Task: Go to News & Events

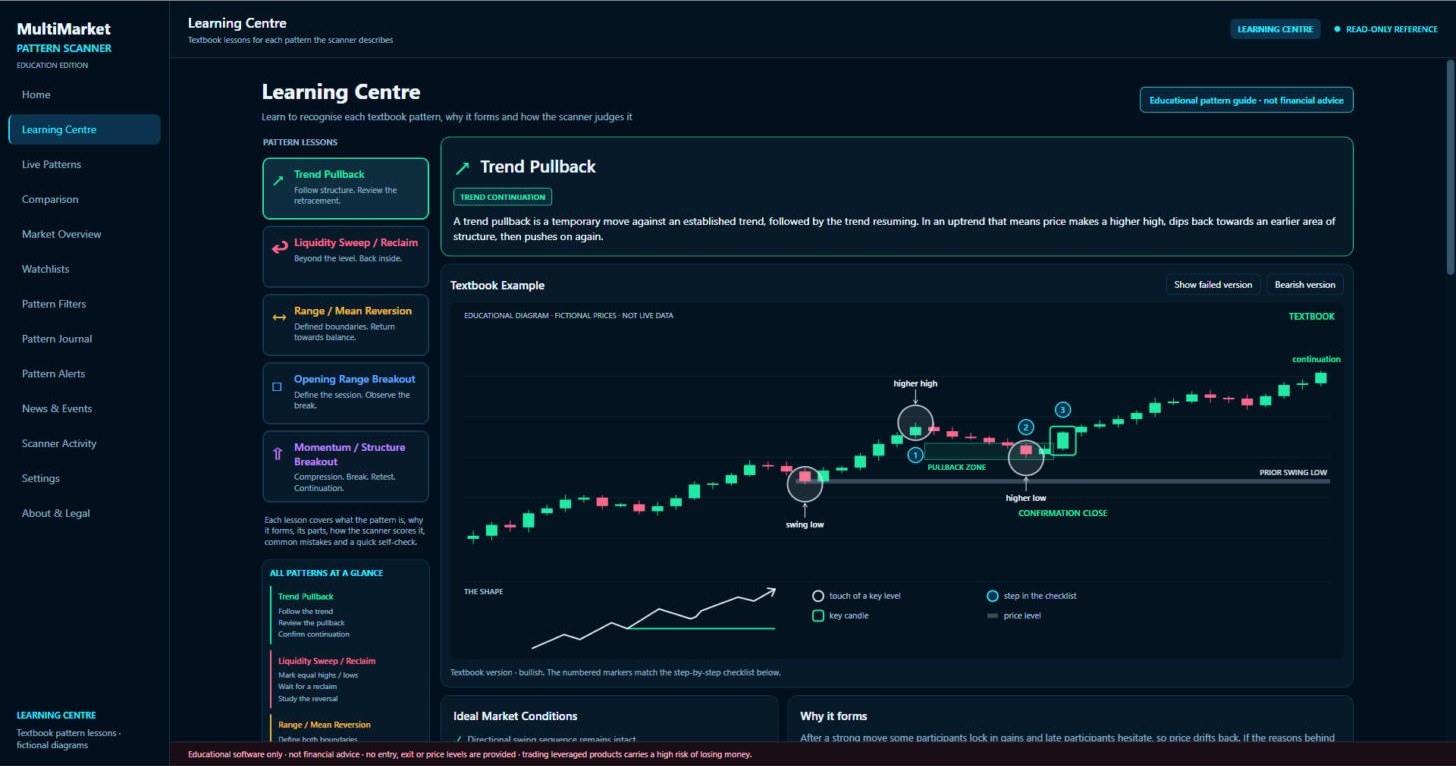Action: (84, 409)
